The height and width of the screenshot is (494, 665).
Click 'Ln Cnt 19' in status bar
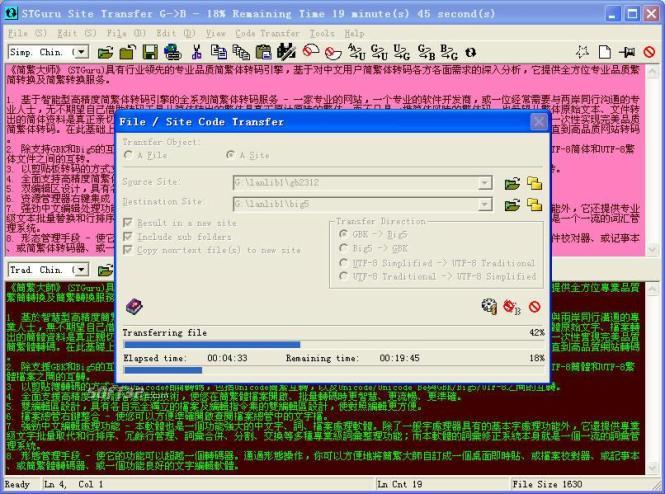point(400,484)
